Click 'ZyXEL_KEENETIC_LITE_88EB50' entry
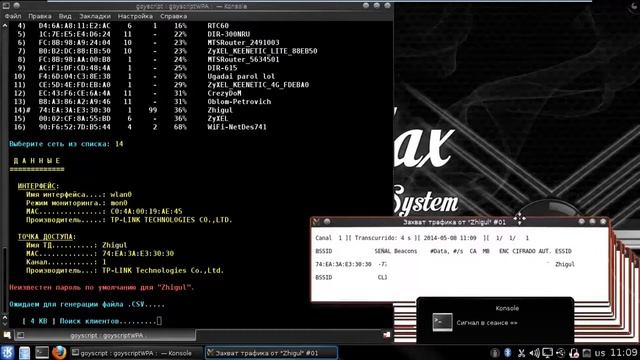The height and width of the screenshot is (360, 640). (x=262, y=51)
